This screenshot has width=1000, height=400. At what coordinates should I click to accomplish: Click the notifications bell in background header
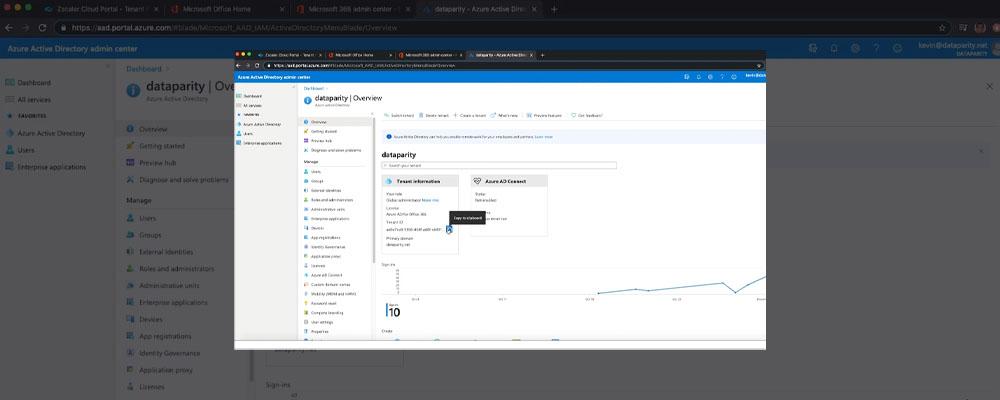pos(834,48)
